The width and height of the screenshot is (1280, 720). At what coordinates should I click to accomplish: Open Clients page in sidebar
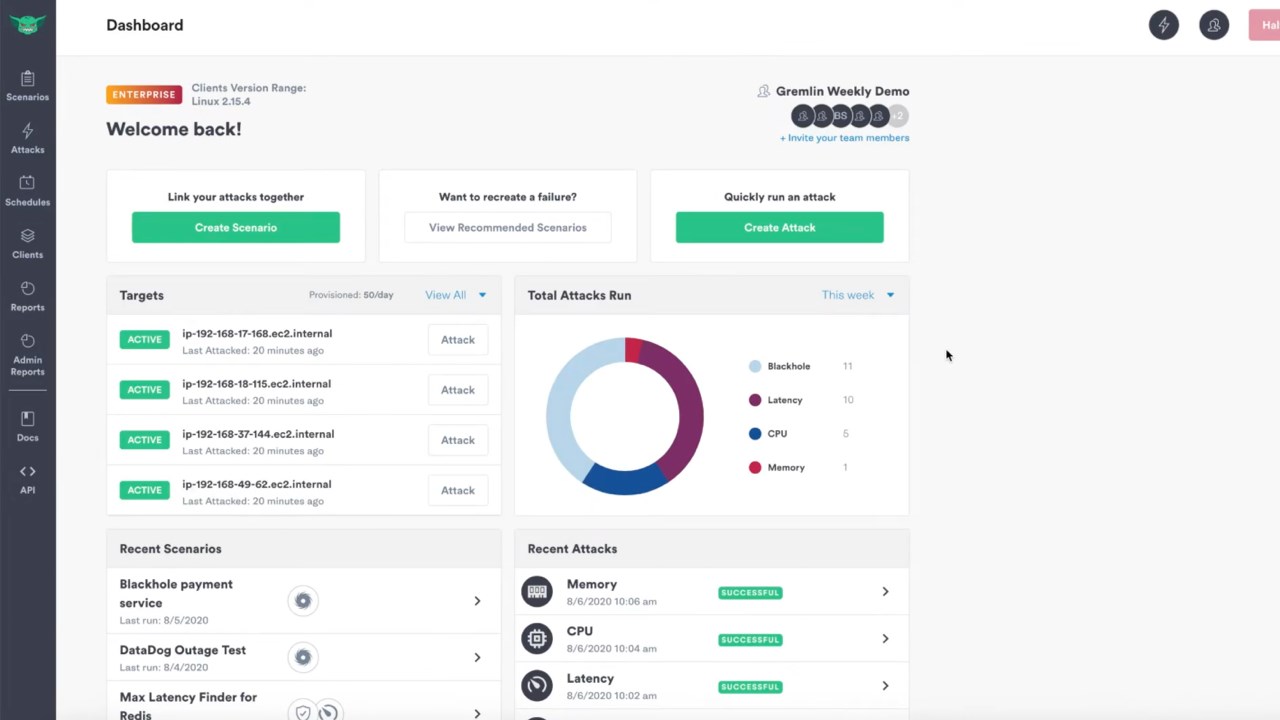pos(27,244)
